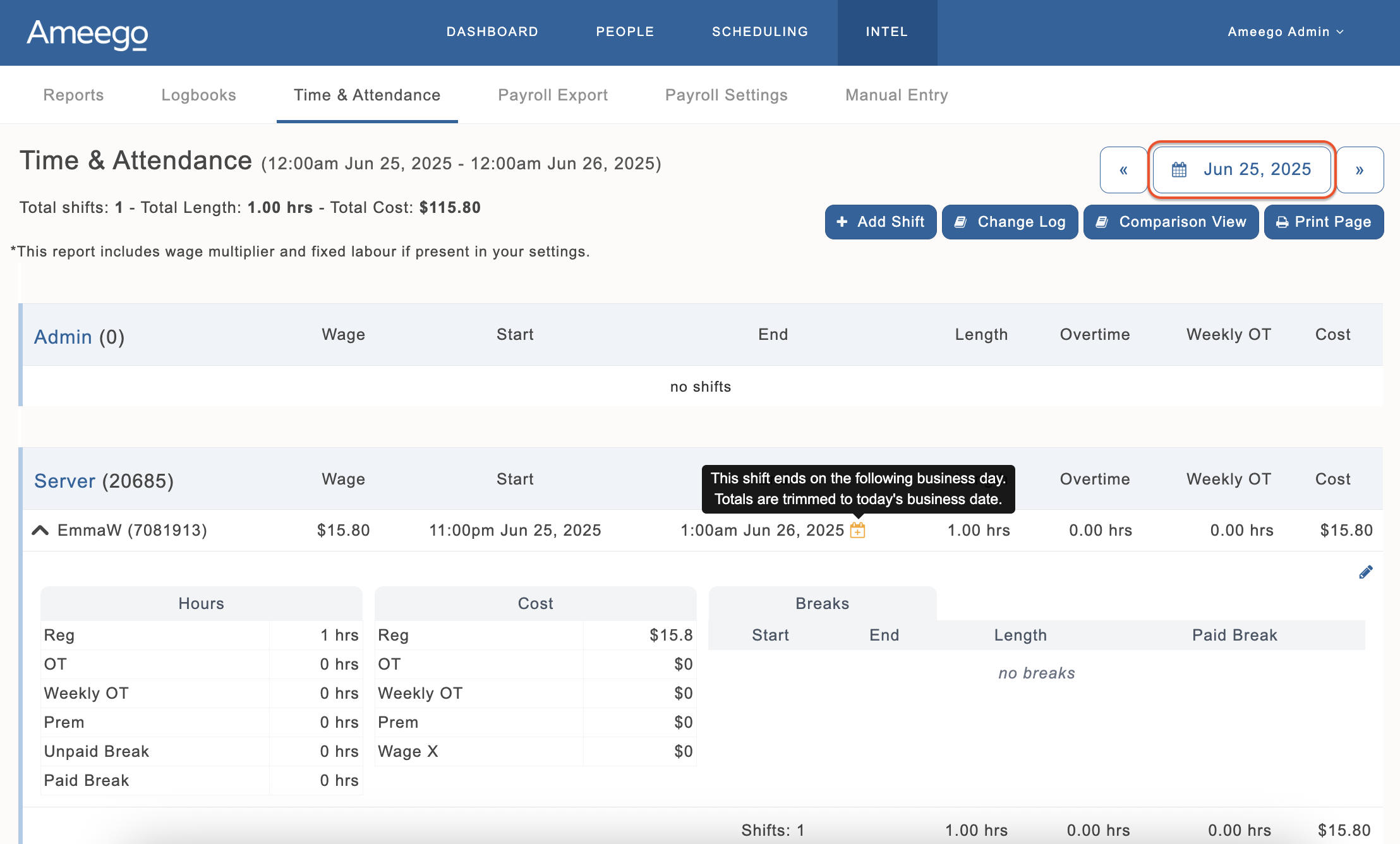Open the Jun 25, 2025 date picker
This screenshot has height=844, width=1400.
point(1241,169)
